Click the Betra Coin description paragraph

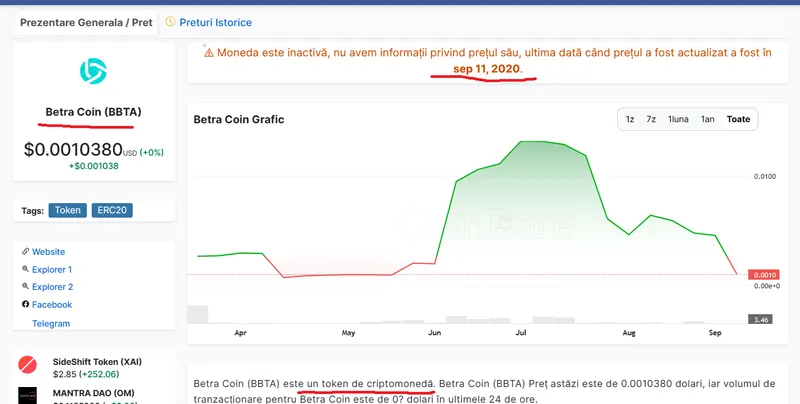tap(484, 391)
